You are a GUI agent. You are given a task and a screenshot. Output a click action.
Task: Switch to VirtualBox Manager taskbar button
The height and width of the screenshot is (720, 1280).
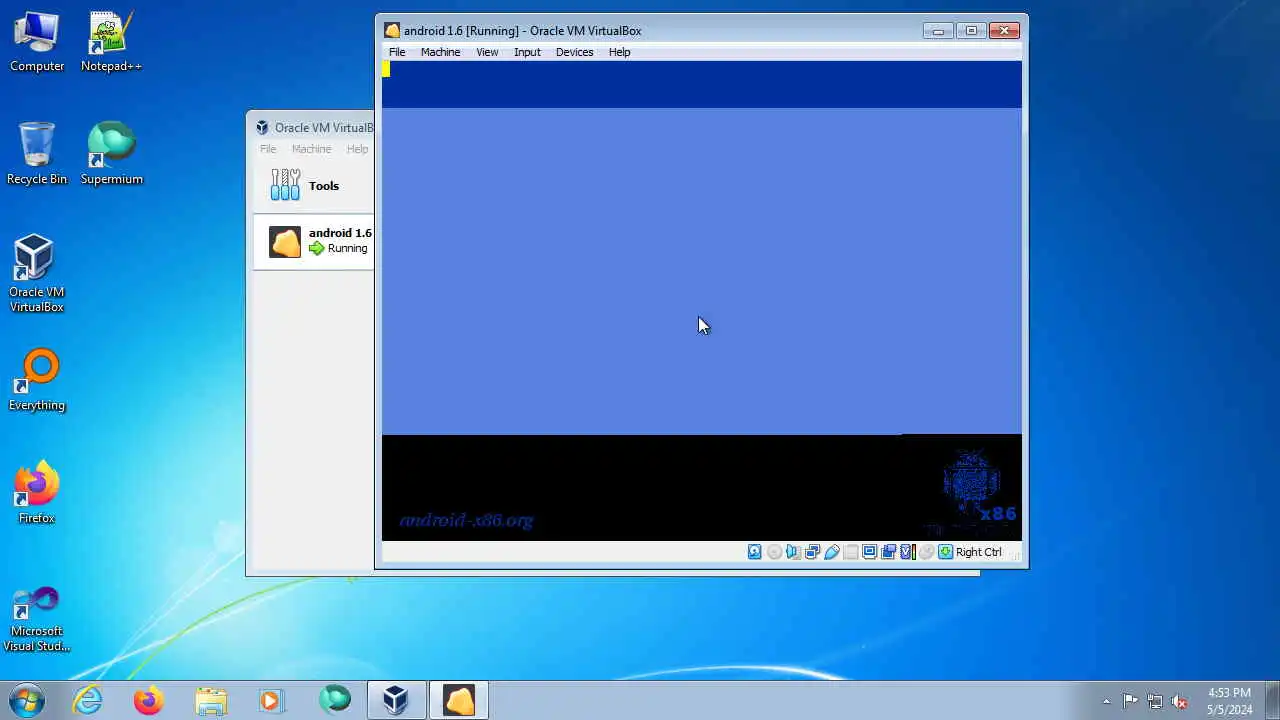(x=396, y=700)
